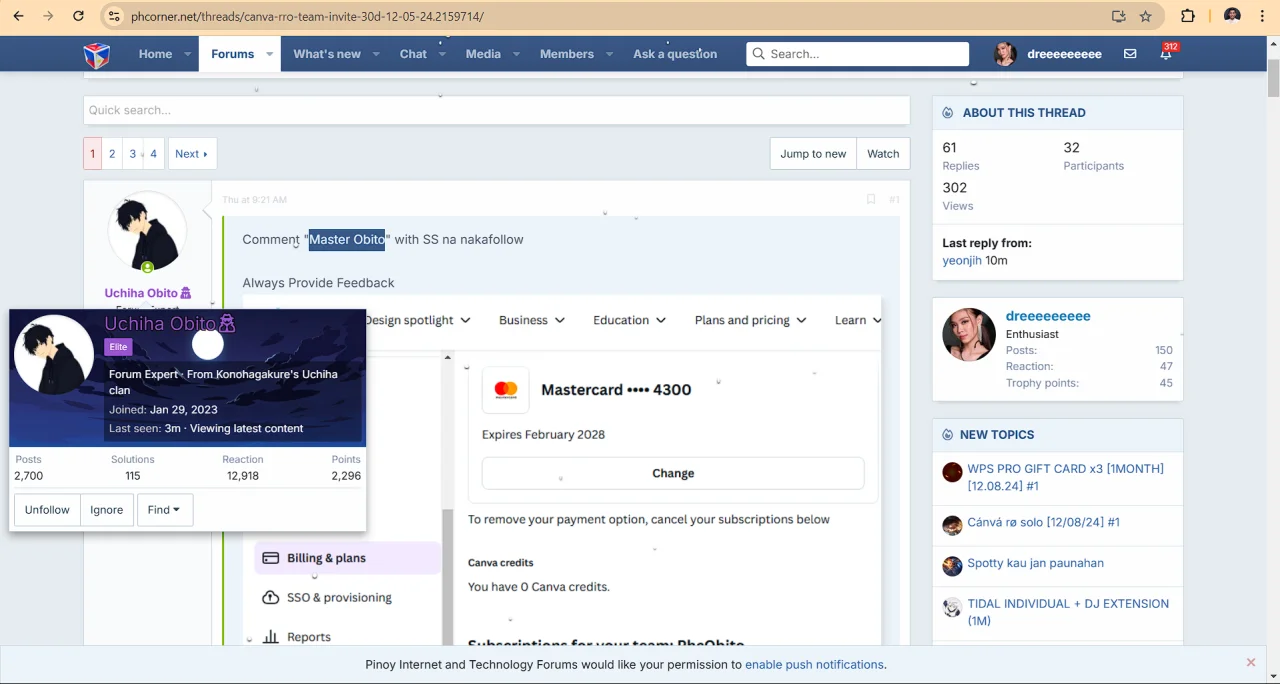Viewport: 1280px width, 684px height.
Task: Open the Home nav item
Action: pyautogui.click(x=155, y=54)
